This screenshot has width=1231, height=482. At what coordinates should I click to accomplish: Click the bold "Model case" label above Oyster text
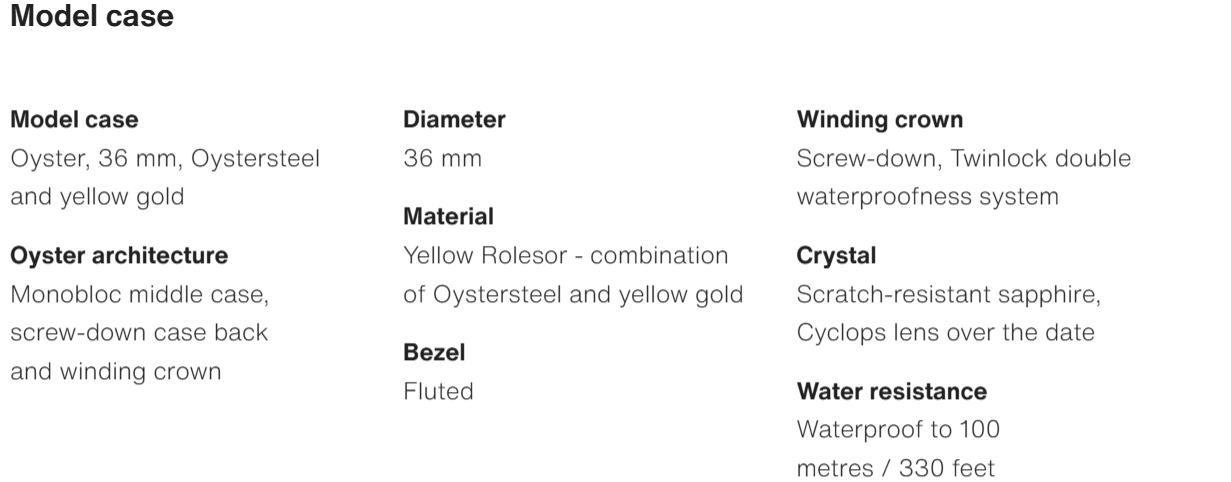pyautogui.click(x=74, y=120)
